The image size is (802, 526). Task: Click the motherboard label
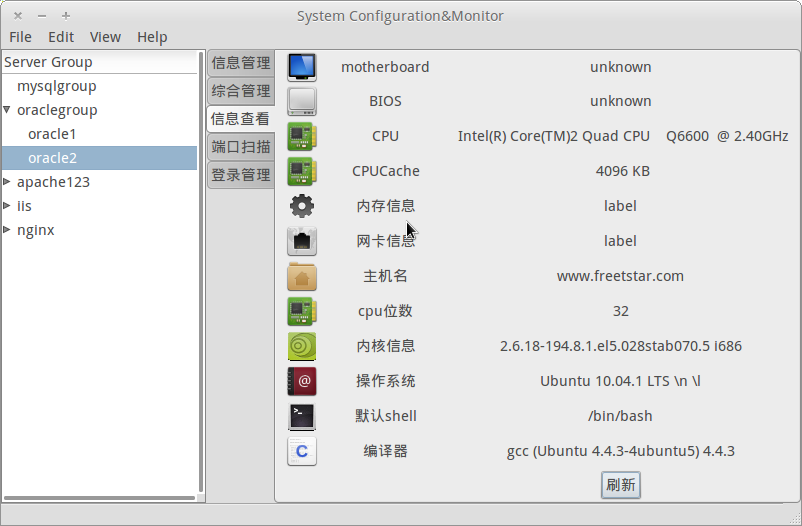[385, 67]
